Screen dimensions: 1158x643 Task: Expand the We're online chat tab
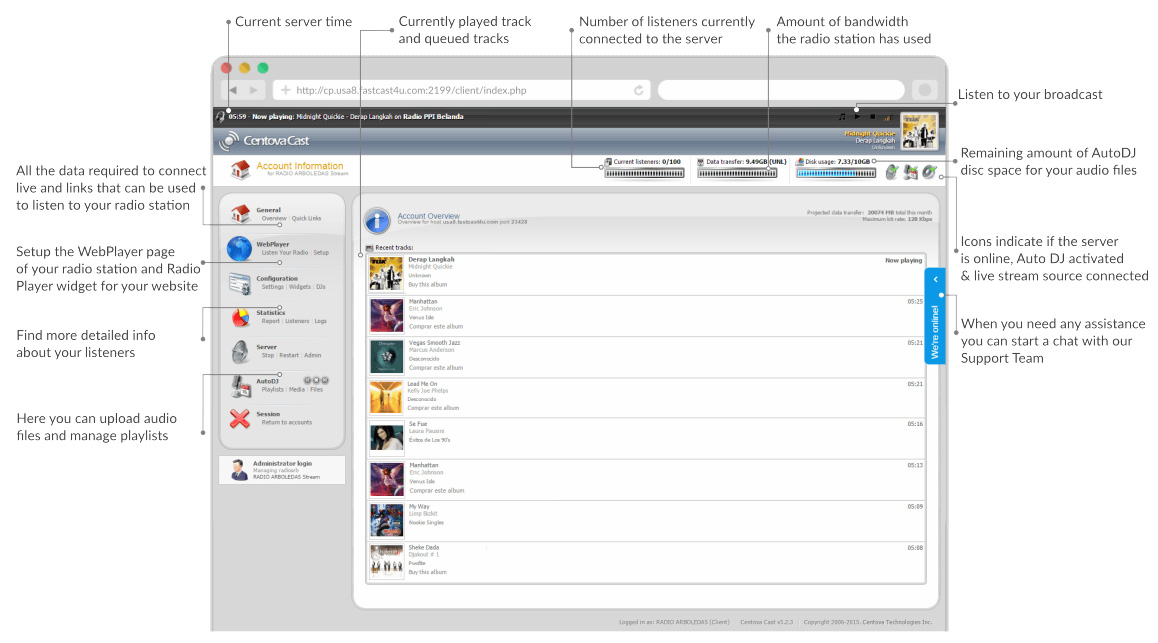click(x=935, y=316)
